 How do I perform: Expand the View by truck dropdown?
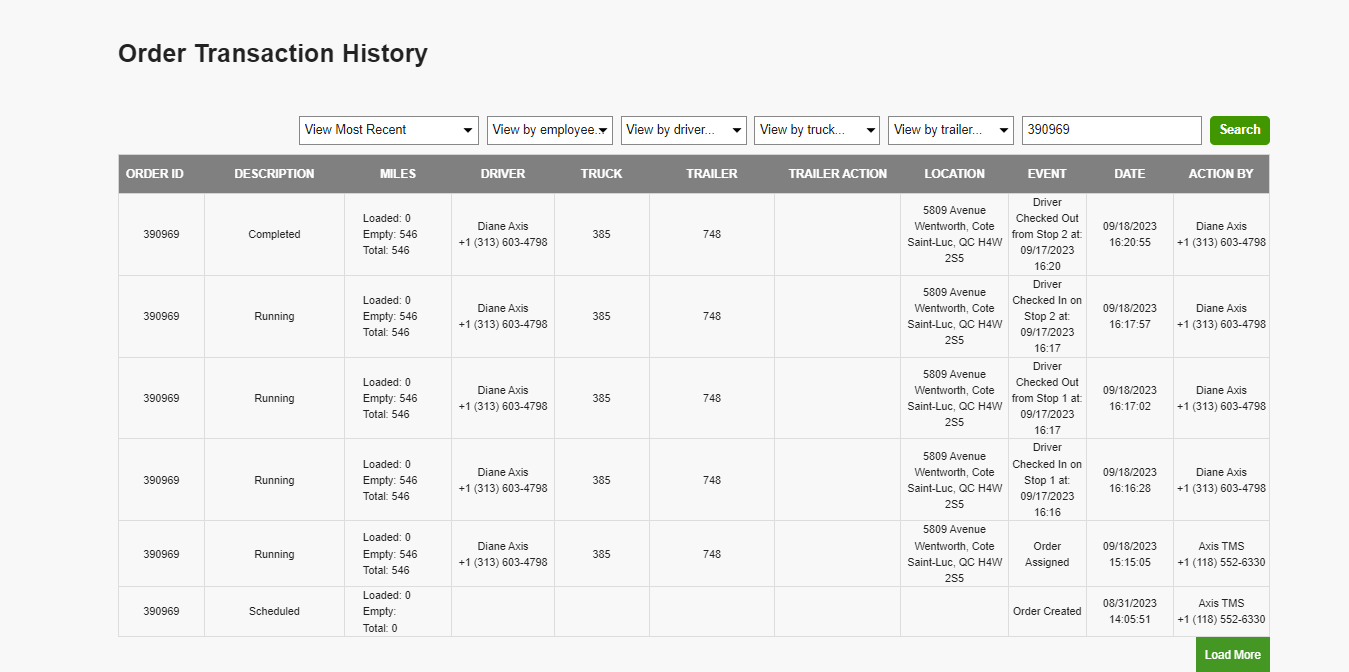(817, 130)
